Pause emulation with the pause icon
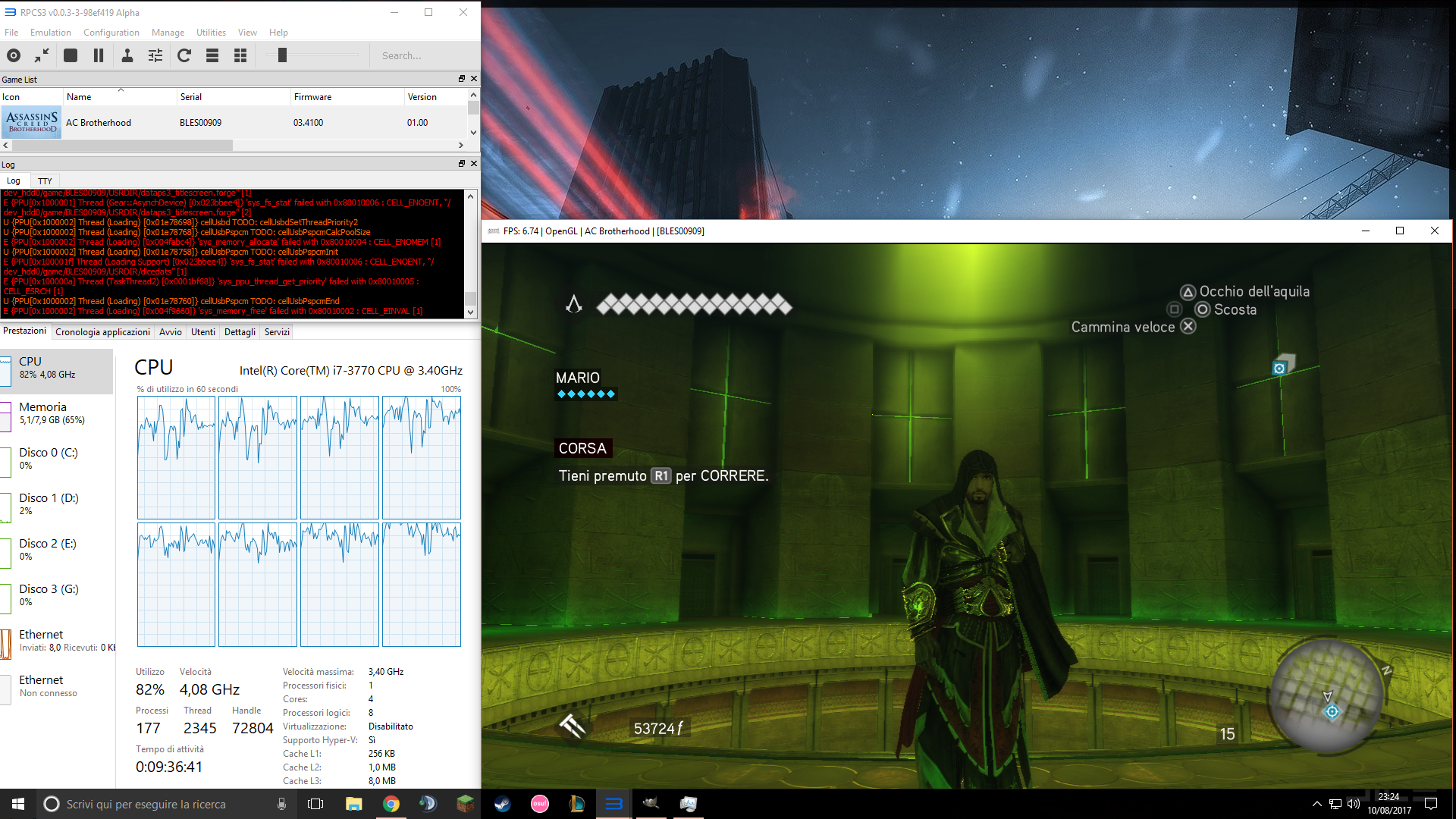The width and height of the screenshot is (1456, 819). (99, 55)
